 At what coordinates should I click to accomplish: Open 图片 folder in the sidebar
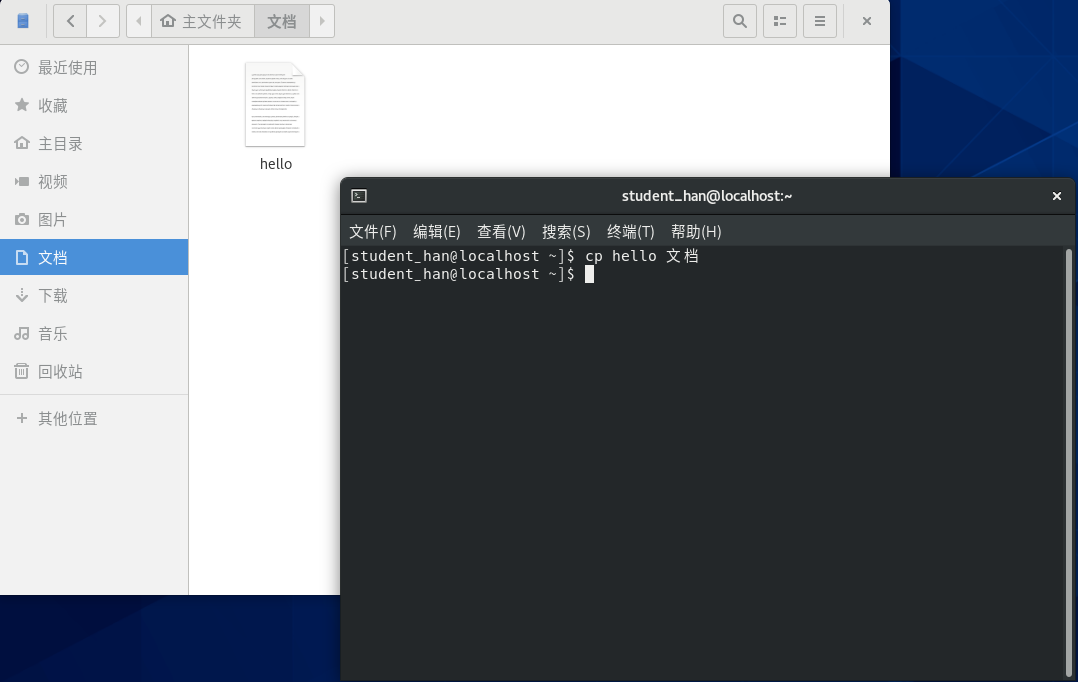[94, 219]
